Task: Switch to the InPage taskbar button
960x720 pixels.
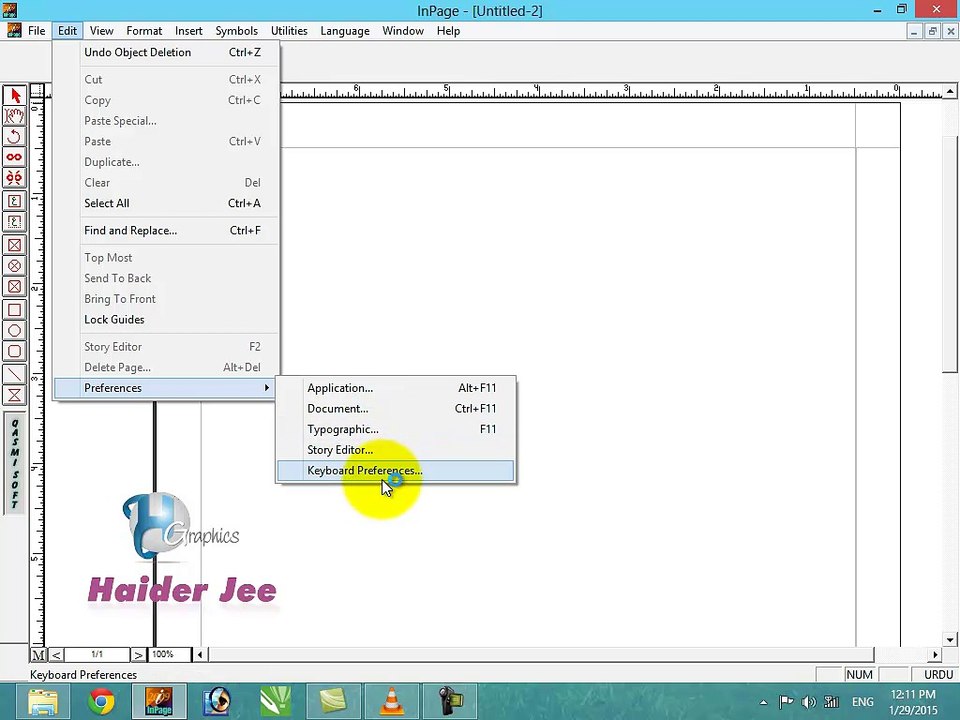Action: coord(159,701)
